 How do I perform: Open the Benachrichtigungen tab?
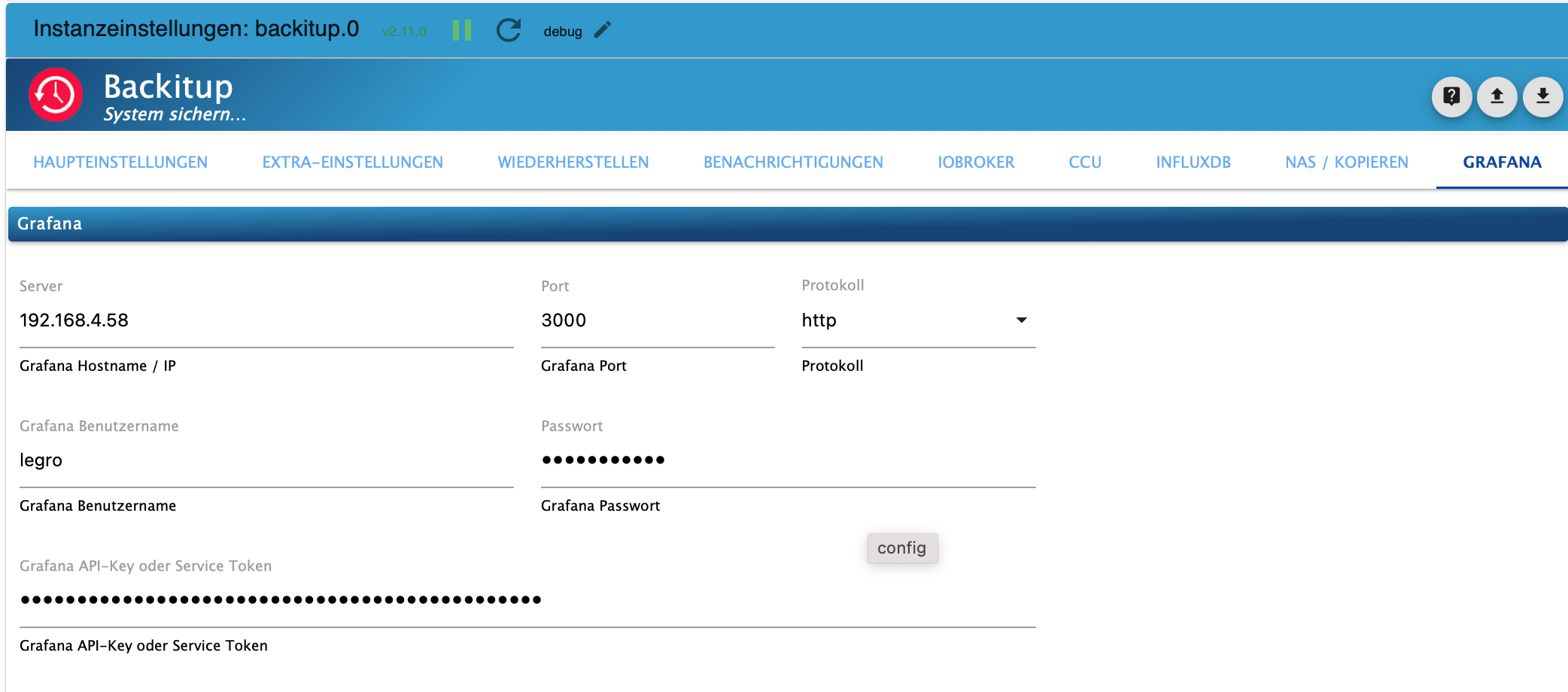coord(793,162)
